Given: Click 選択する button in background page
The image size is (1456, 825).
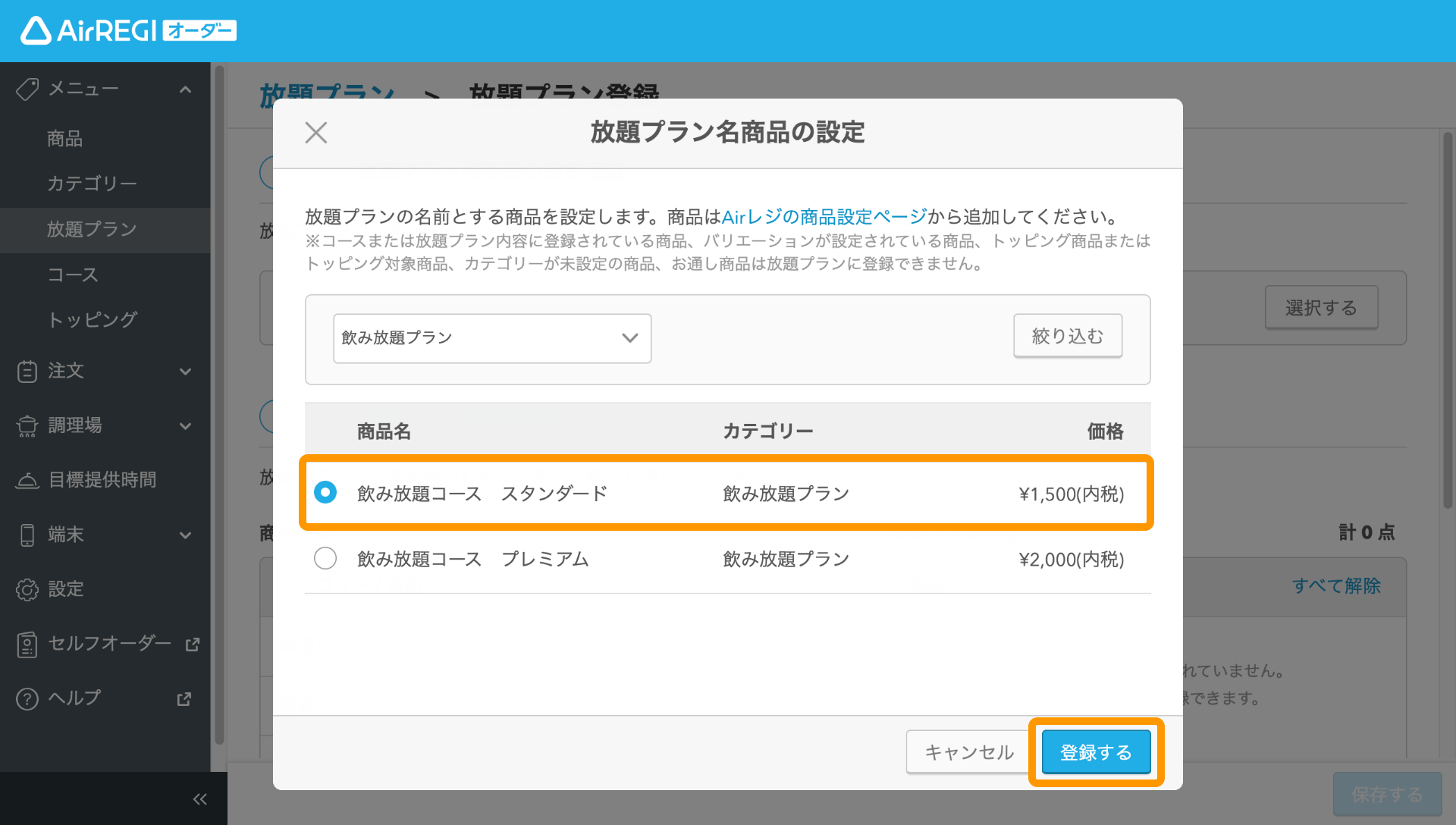Looking at the screenshot, I should click(1321, 307).
